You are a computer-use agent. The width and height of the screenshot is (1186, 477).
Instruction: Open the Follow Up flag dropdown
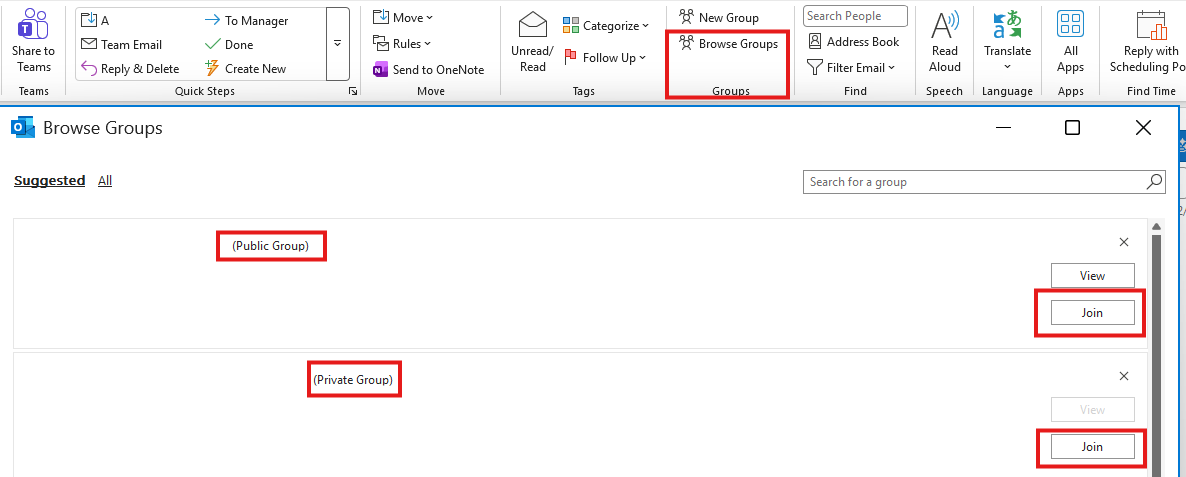click(605, 57)
